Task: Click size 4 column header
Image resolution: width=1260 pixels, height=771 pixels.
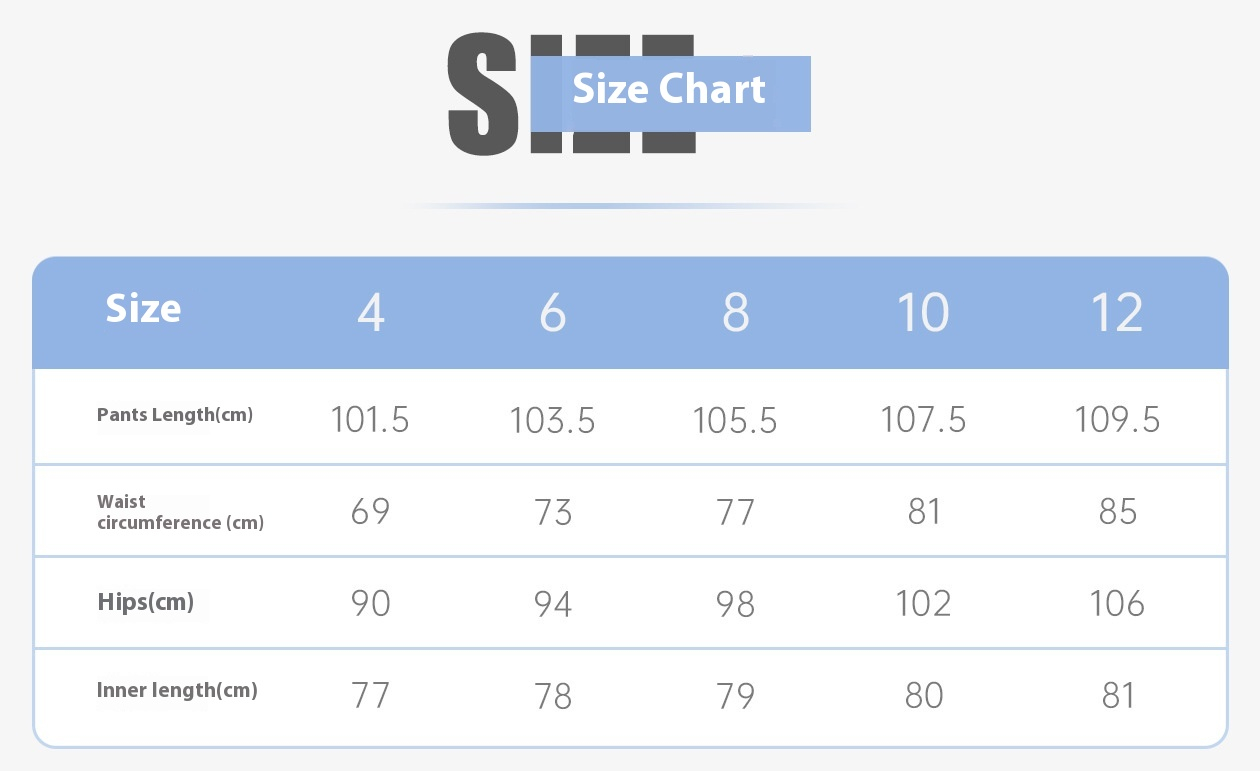Action: tap(371, 313)
